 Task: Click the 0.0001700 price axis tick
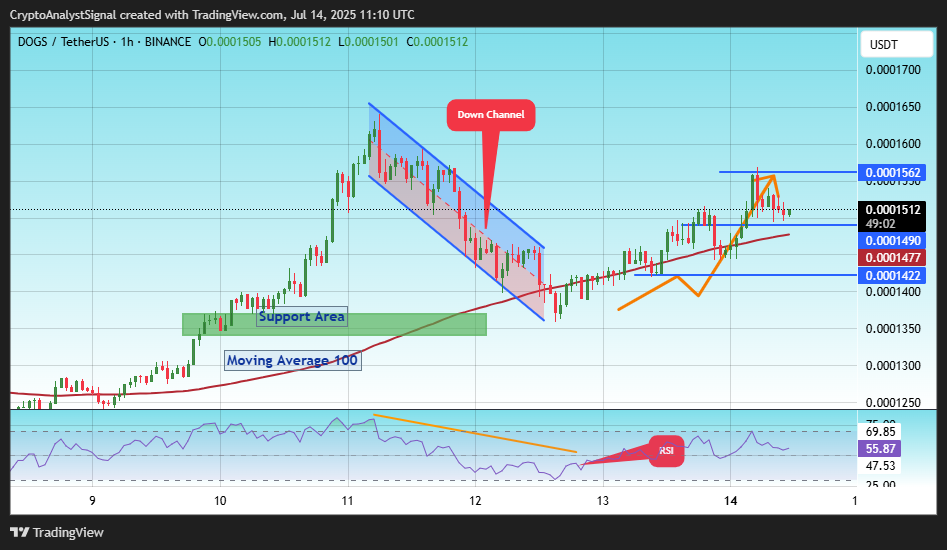point(893,70)
